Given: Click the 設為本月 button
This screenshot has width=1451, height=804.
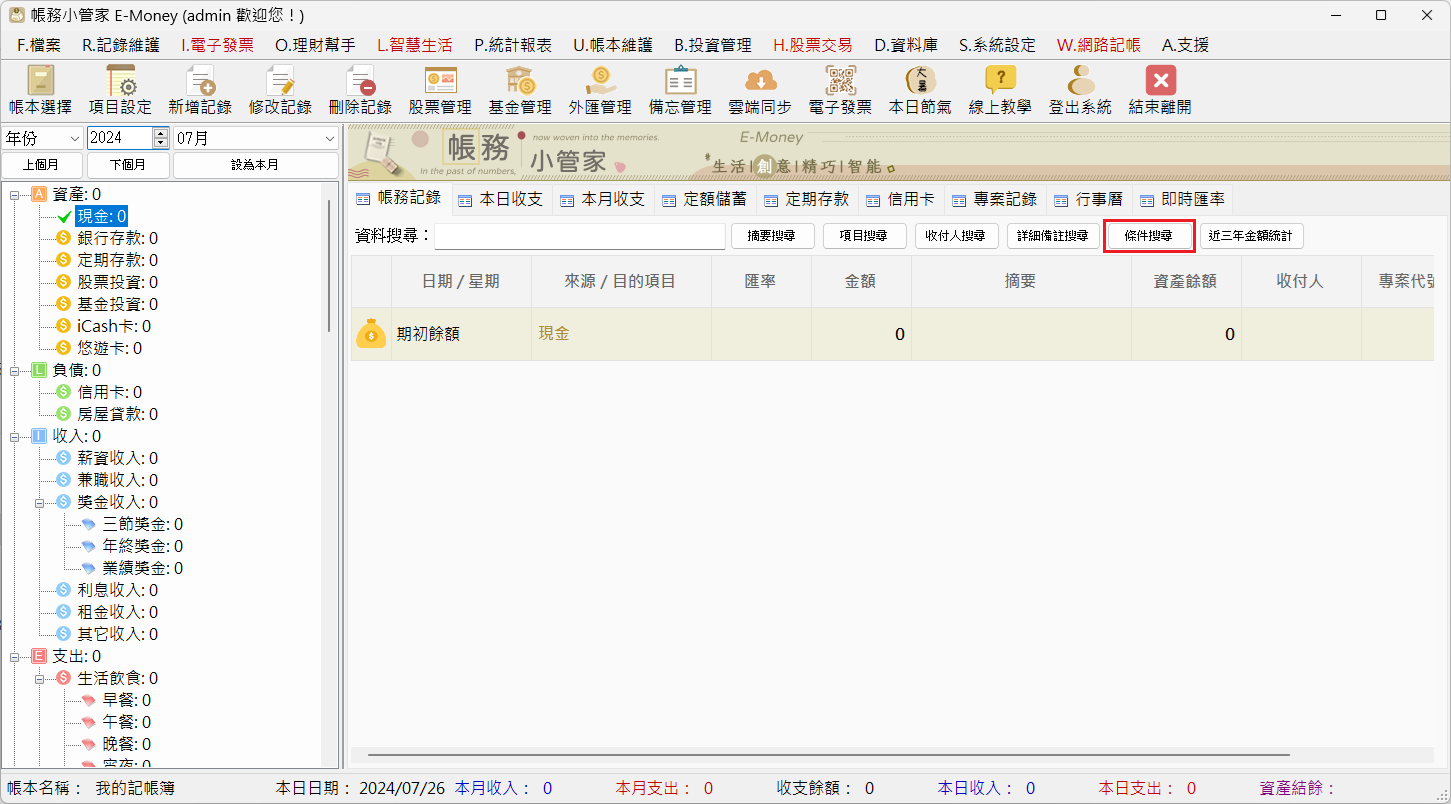Looking at the screenshot, I should 256,165.
